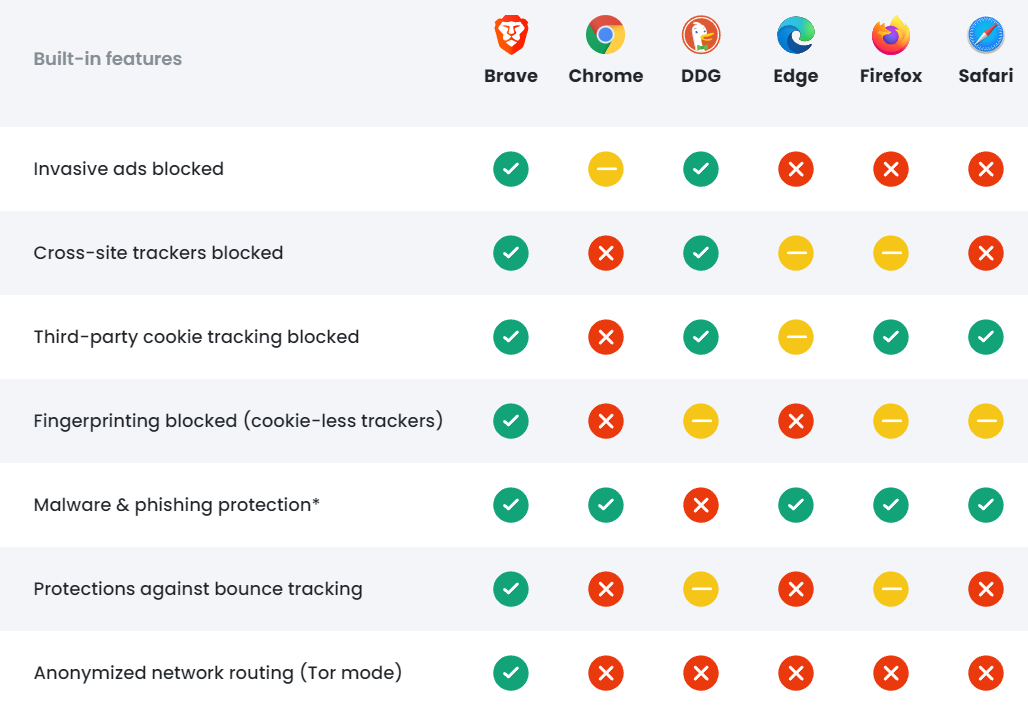The height and width of the screenshot is (708, 1028).
Task: Click the Edge browser logo
Action: click(796, 35)
